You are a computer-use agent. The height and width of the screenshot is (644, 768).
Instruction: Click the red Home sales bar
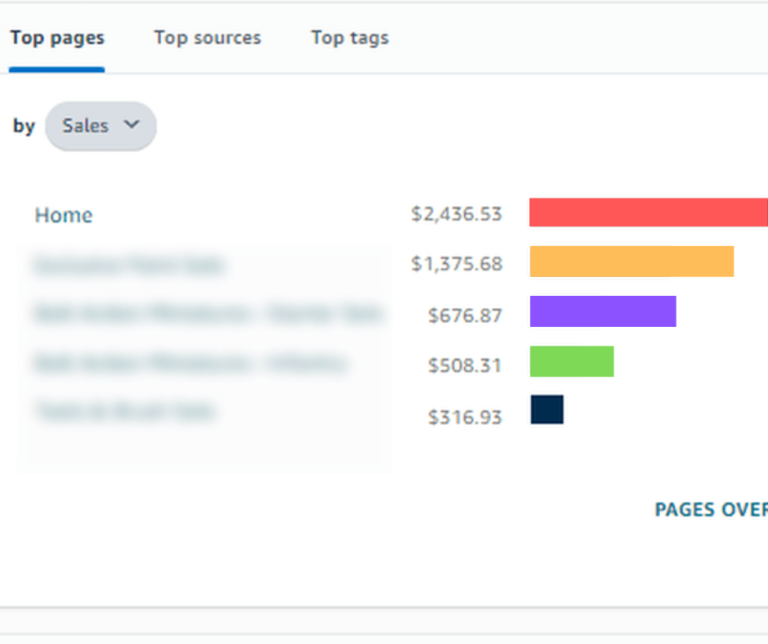648,212
